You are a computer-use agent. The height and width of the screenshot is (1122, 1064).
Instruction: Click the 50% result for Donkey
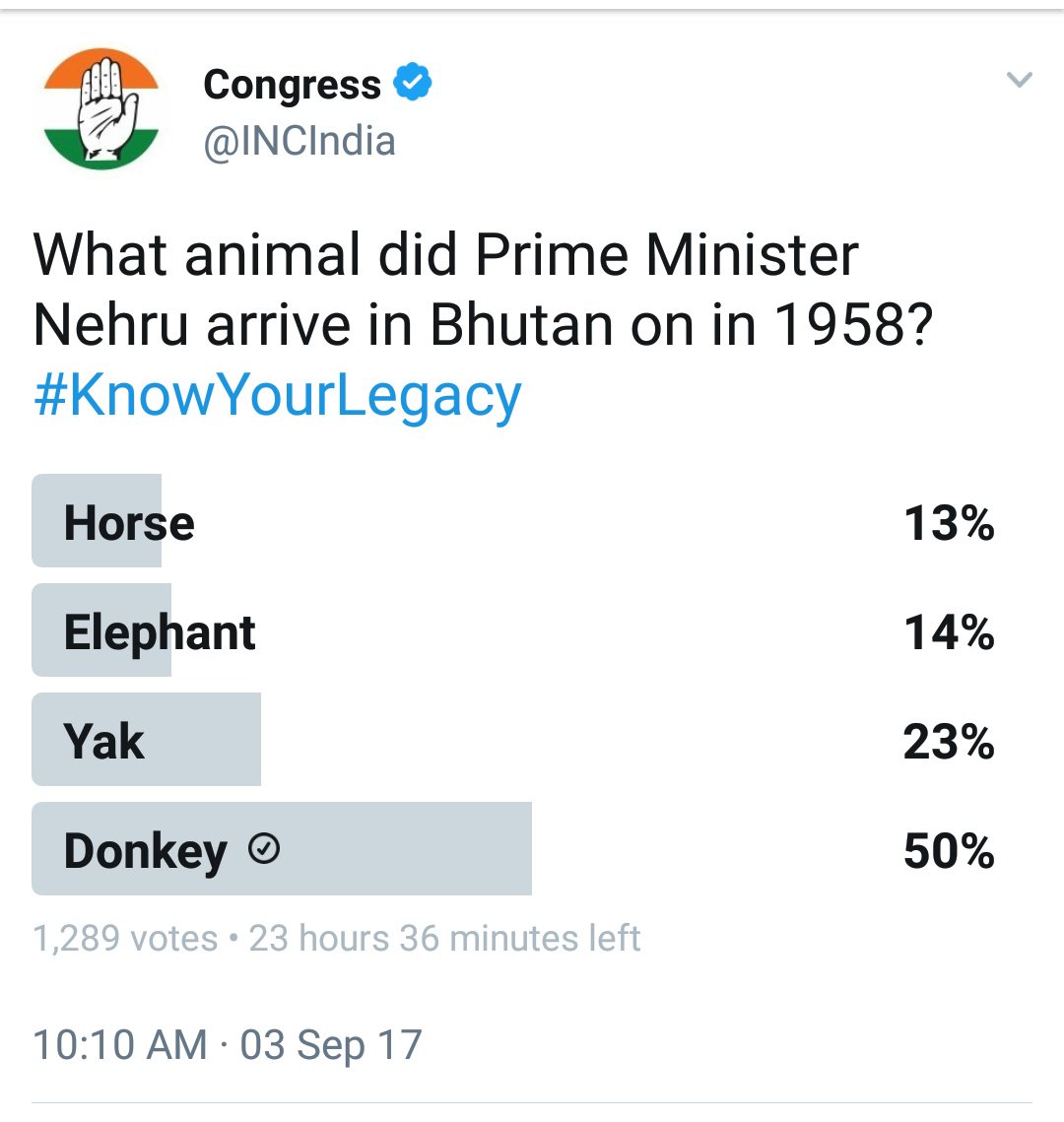[949, 851]
